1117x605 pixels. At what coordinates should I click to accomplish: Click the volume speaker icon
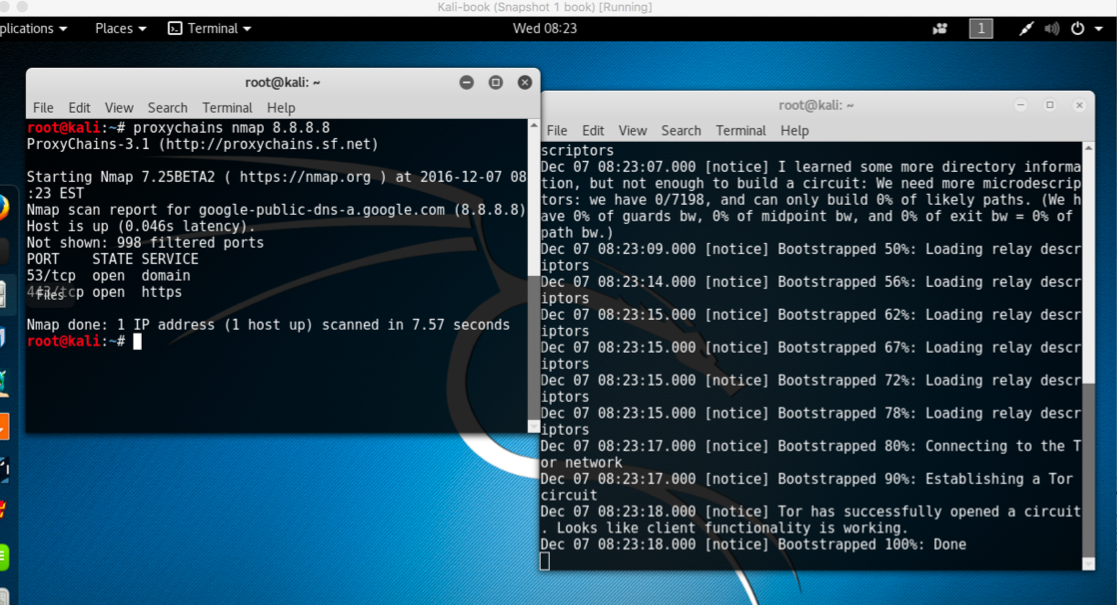click(x=1051, y=29)
